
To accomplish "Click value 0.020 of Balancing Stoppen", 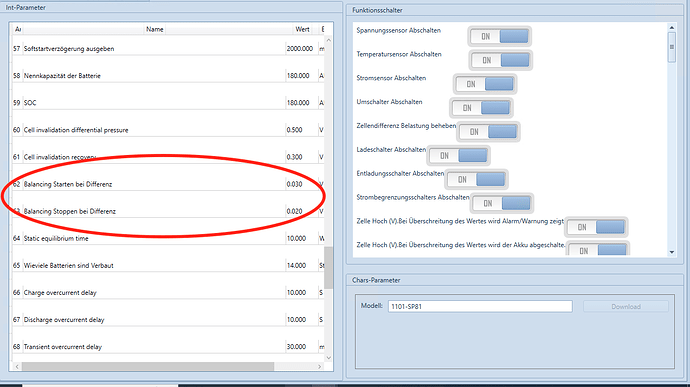I will [x=294, y=211].
